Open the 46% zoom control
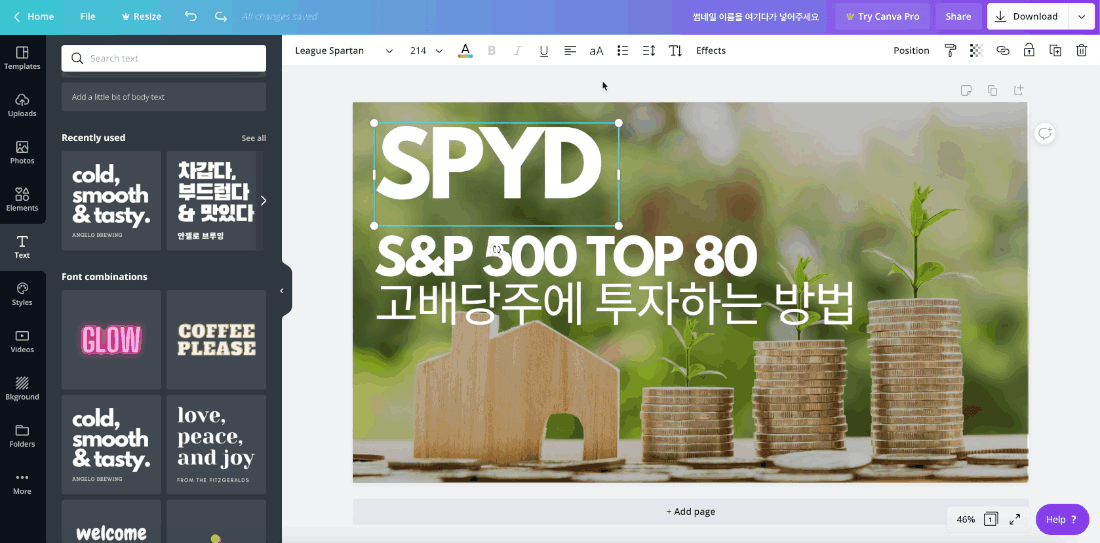 [966, 519]
